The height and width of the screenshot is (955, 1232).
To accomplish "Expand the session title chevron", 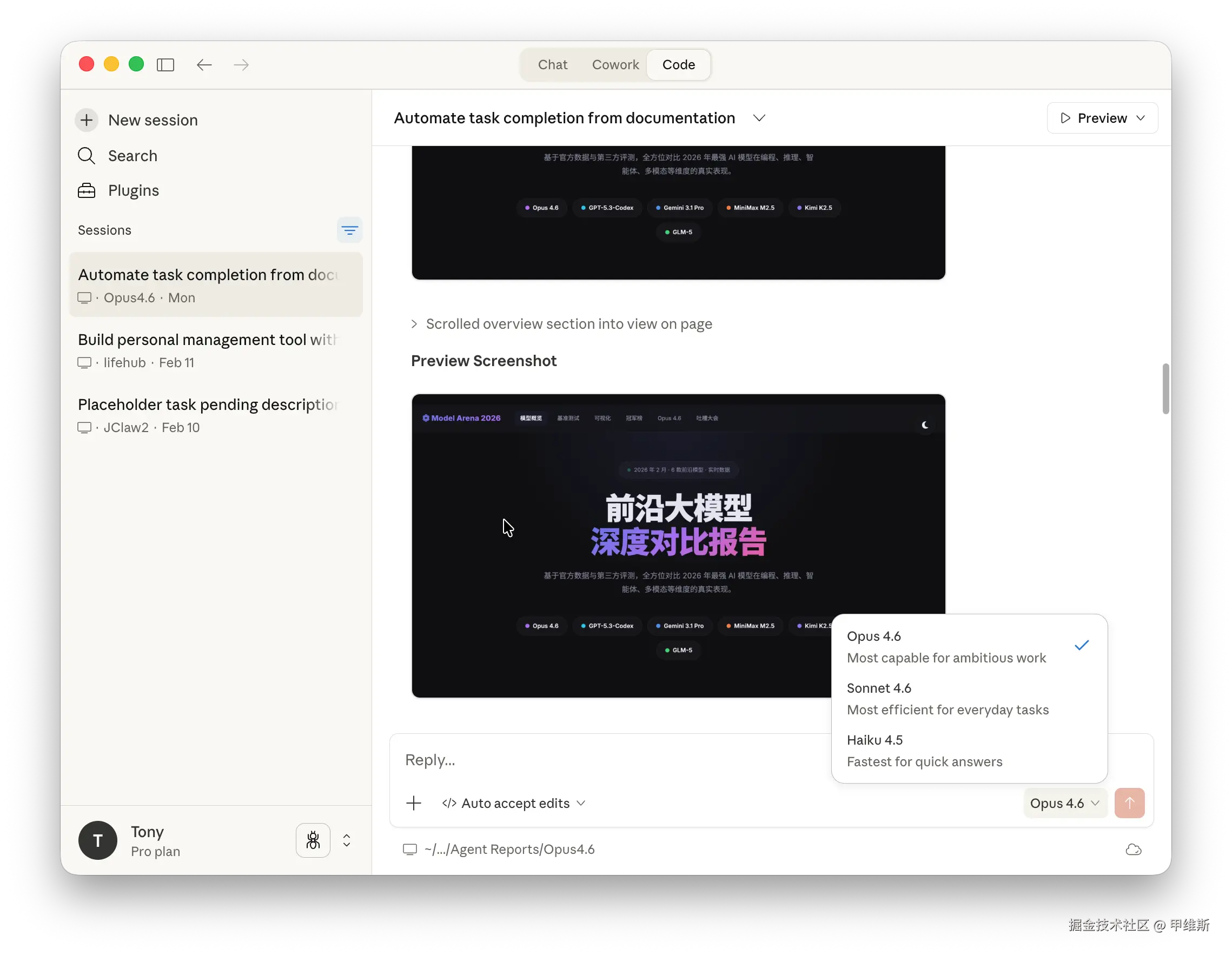I will pos(759,118).
